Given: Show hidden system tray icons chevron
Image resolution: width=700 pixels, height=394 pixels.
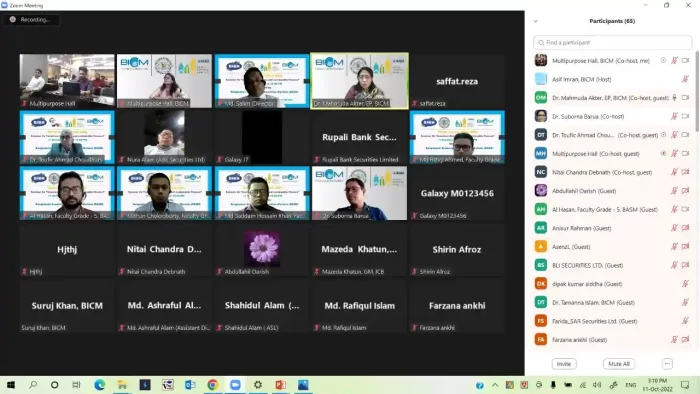Looking at the screenshot, I should [495, 385].
